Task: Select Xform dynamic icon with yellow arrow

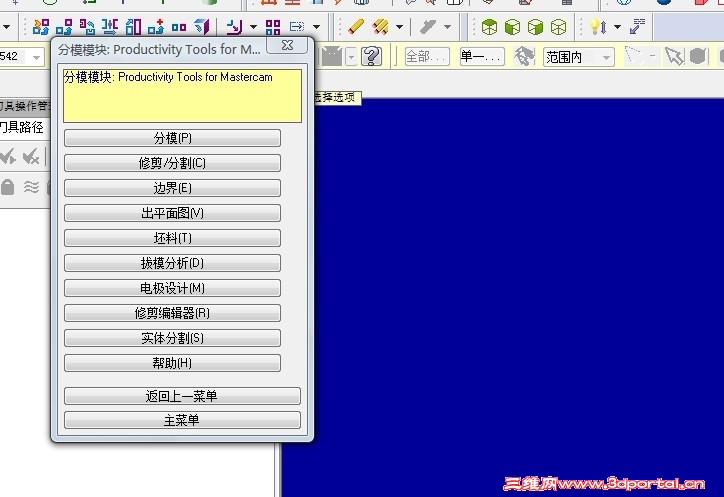Action: pyautogui.click(x=41, y=27)
